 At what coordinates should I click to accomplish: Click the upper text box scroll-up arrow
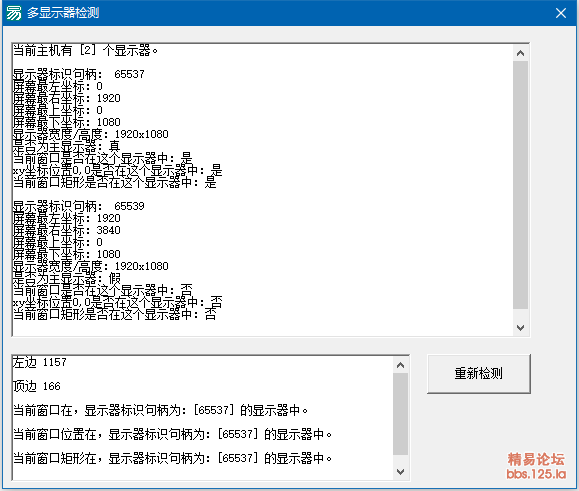pyautogui.click(x=521, y=54)
